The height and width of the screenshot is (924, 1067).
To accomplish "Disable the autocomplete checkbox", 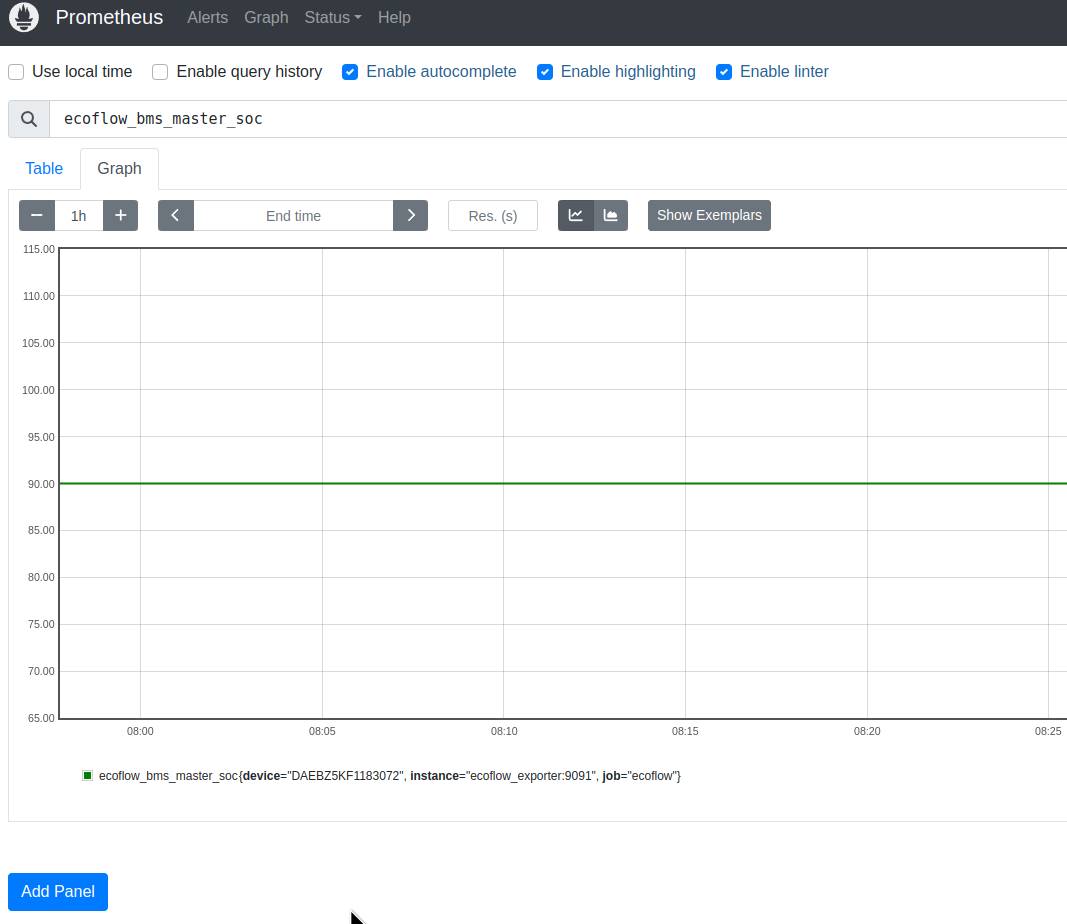I will pyautogui.click(x=350, y=71).
